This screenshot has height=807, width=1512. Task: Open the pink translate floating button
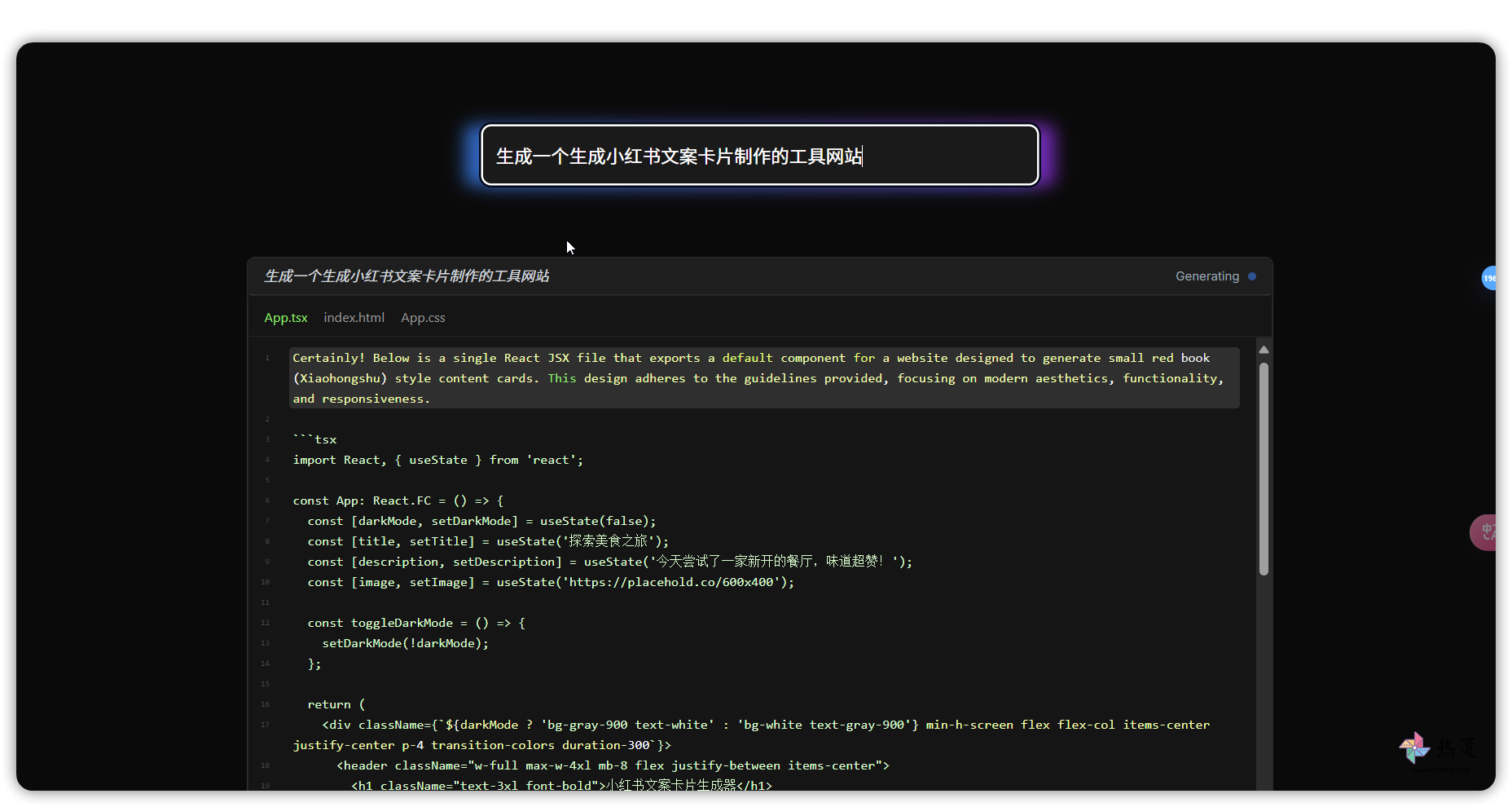1484,532
